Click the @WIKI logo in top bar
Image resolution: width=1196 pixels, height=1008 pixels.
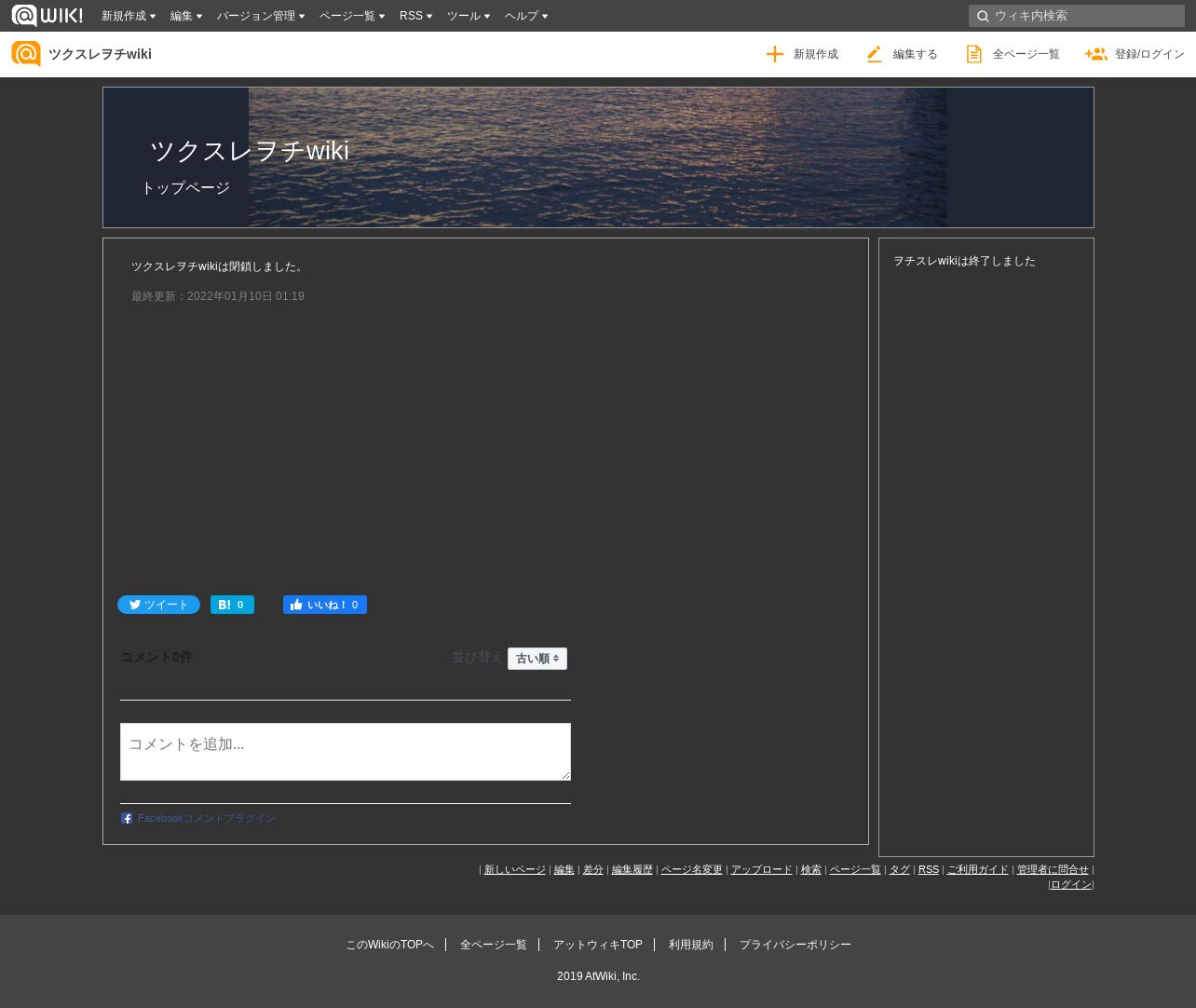[x=47, y=16]
